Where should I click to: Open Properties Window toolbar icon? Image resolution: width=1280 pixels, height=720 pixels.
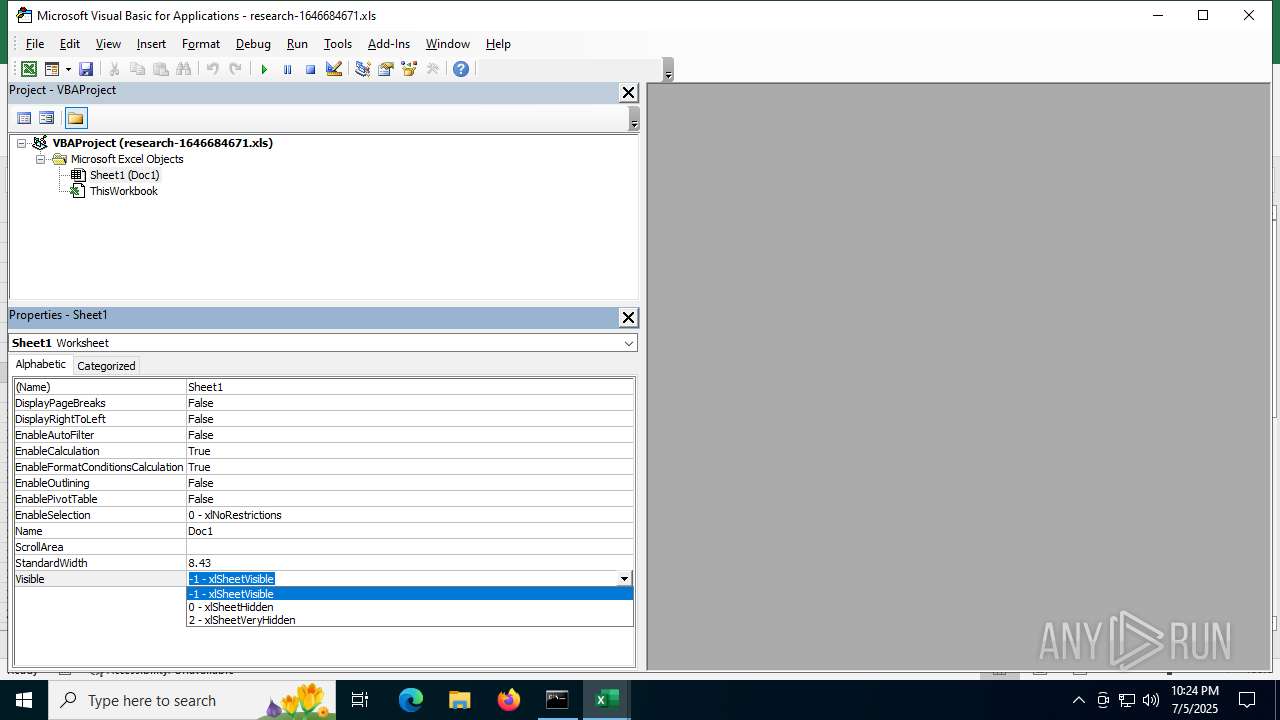385,69
